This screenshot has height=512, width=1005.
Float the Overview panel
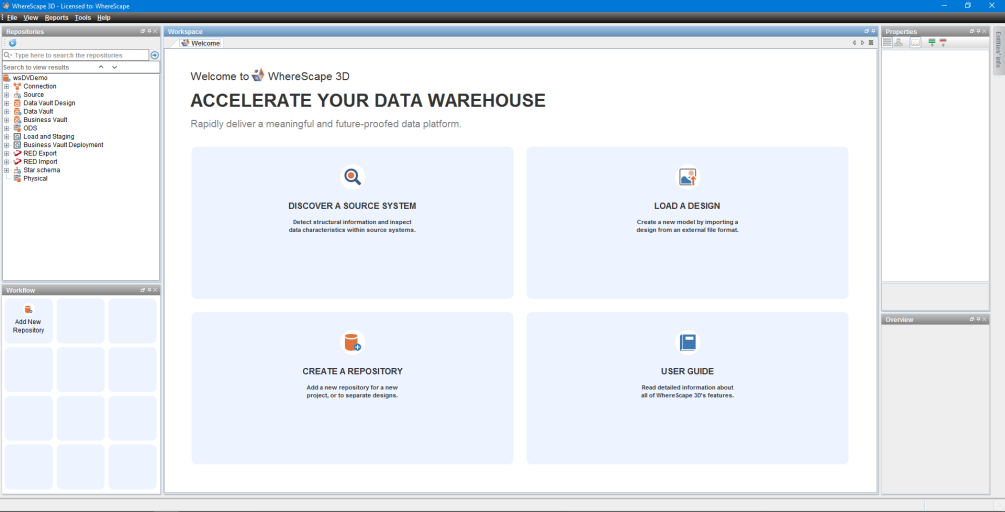972,319
